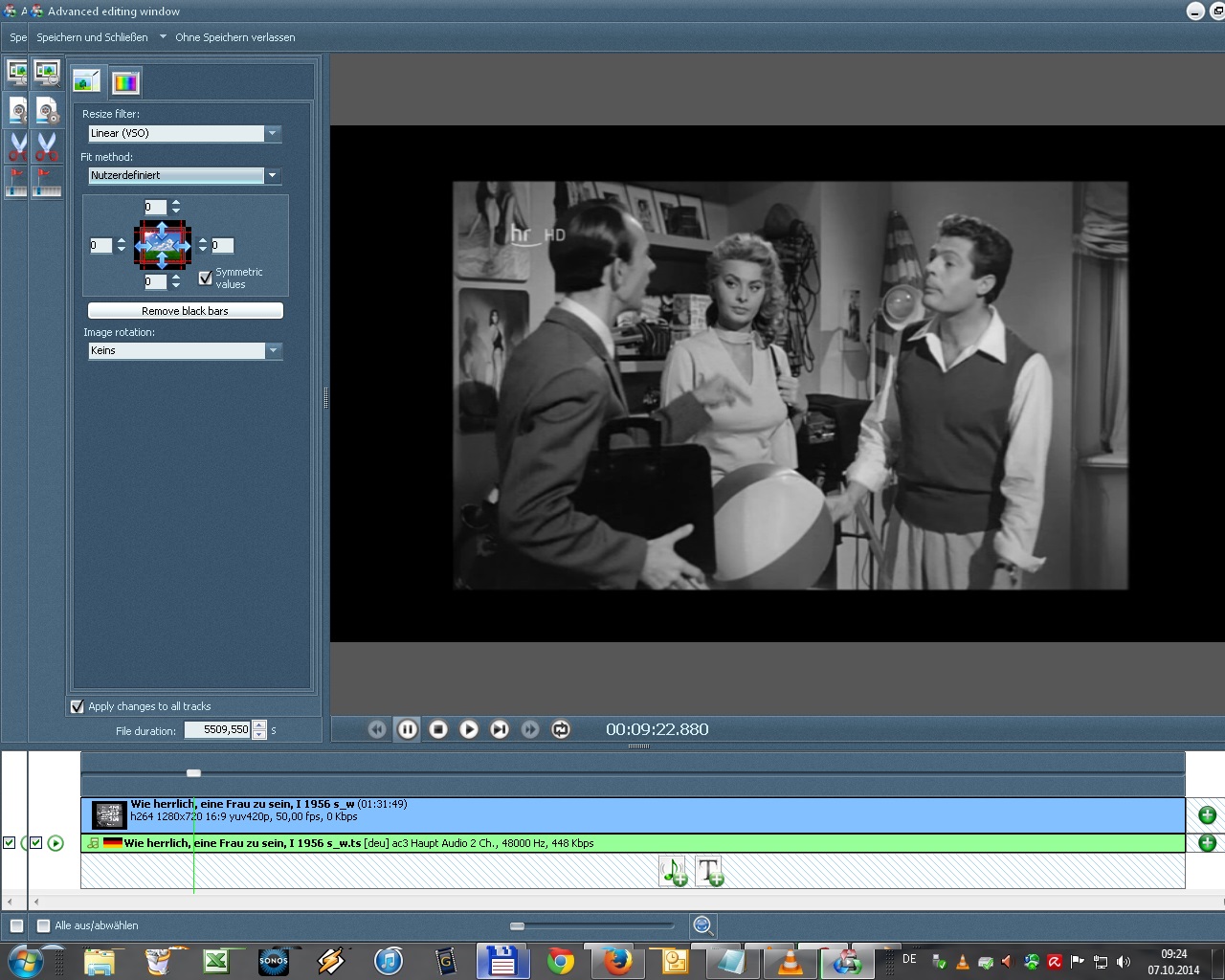
Task: Open iTunes from the taskbar
Action: 389,961
